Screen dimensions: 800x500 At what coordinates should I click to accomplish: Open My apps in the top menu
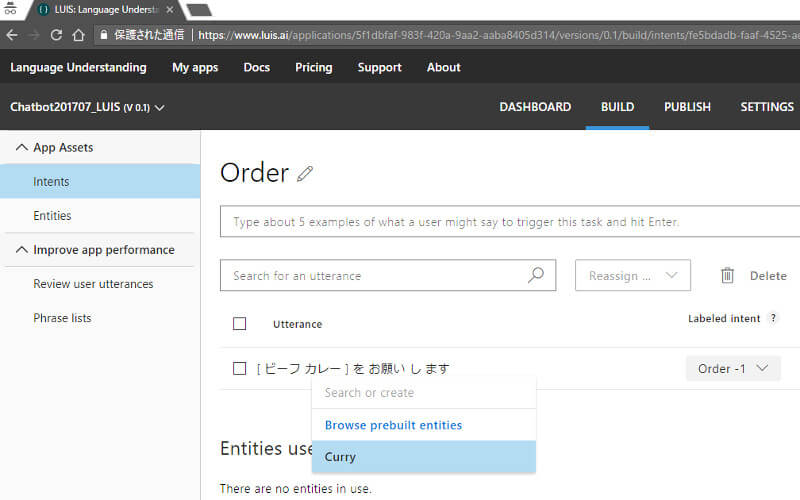tap(195, 67)
